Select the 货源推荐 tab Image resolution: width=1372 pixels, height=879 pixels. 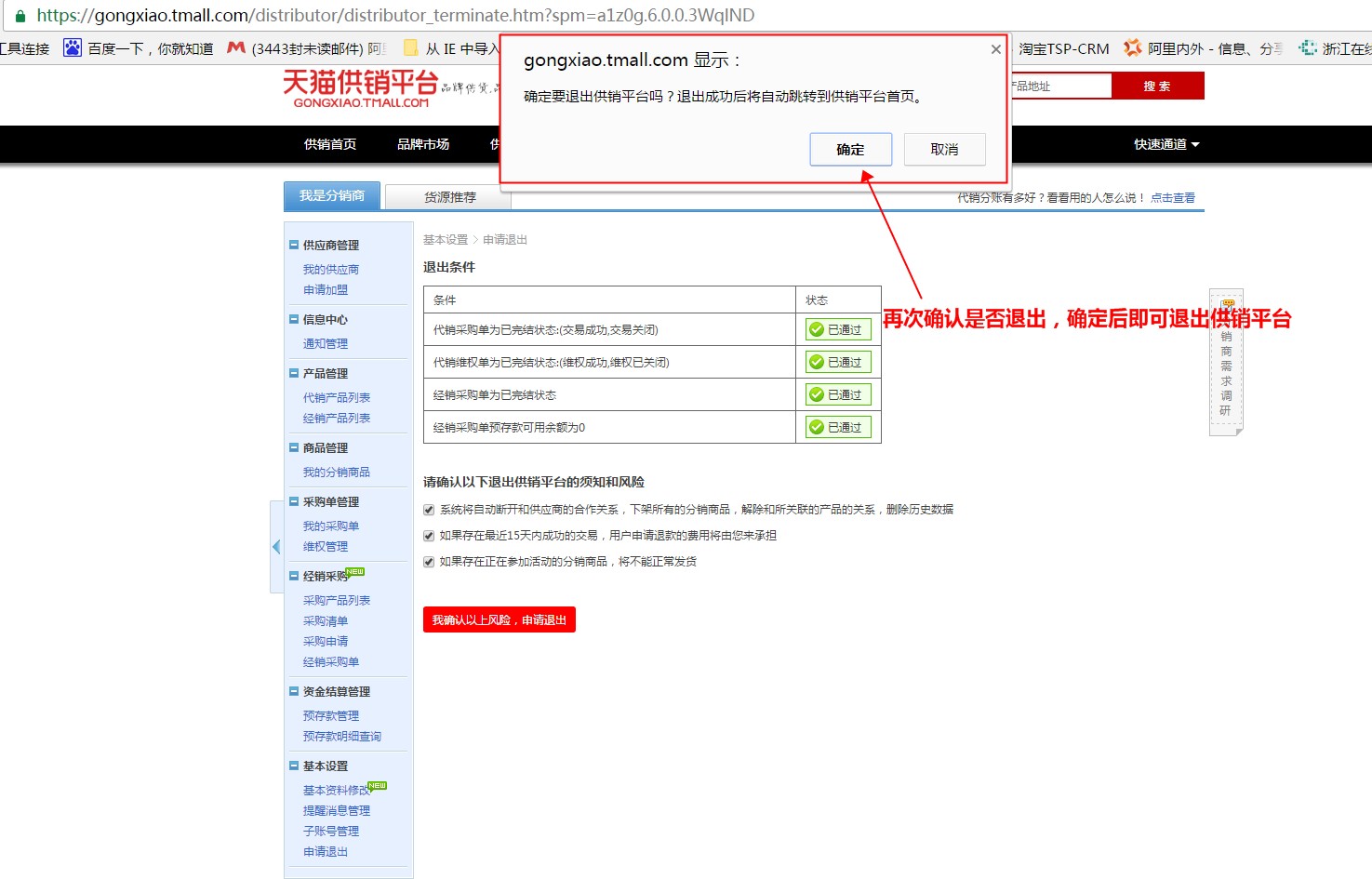(449, 197)
